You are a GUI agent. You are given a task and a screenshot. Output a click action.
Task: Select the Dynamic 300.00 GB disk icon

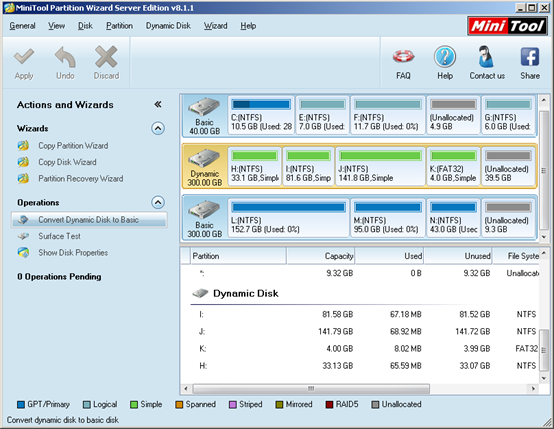pyautogui.click(x=204, y=159)
